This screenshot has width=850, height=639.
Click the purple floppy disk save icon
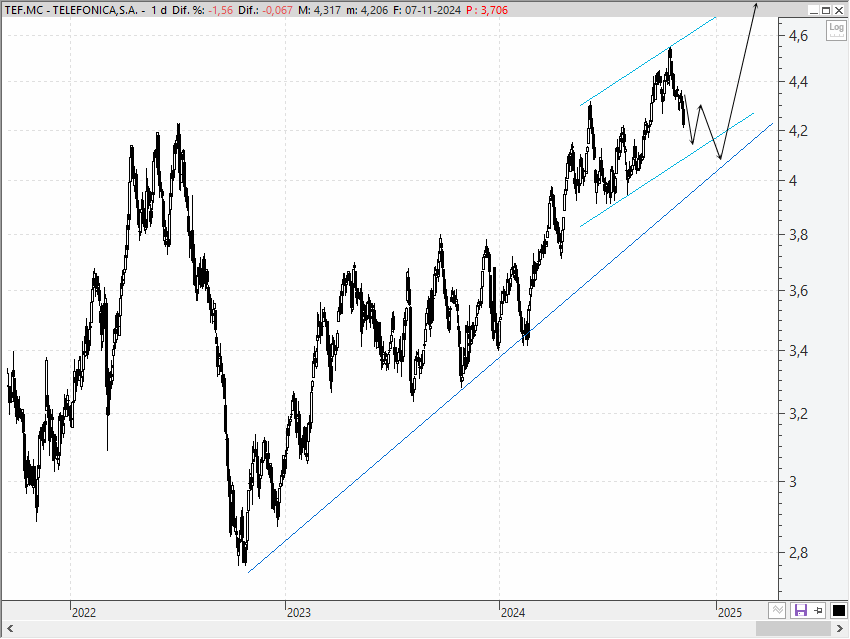(x=801, y=610)
